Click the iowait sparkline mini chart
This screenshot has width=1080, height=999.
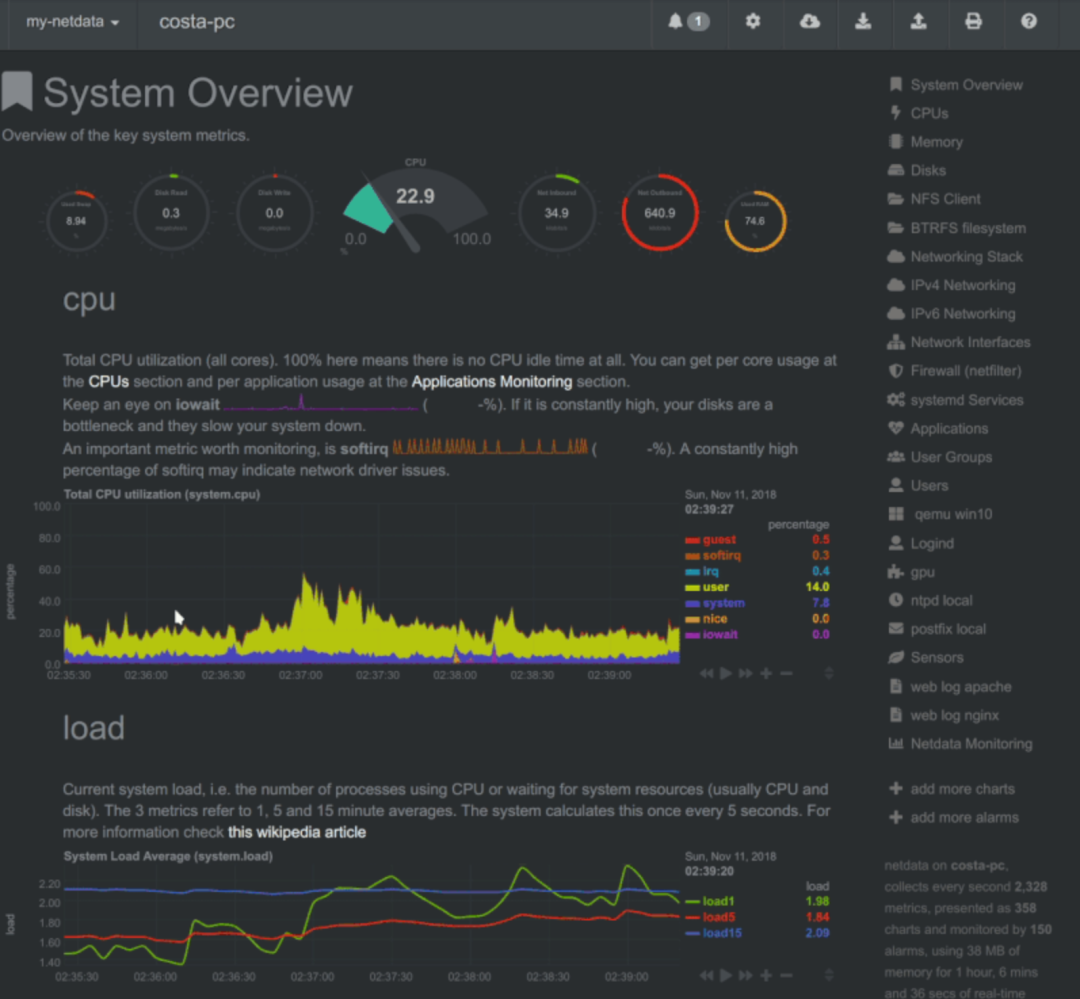321,403
